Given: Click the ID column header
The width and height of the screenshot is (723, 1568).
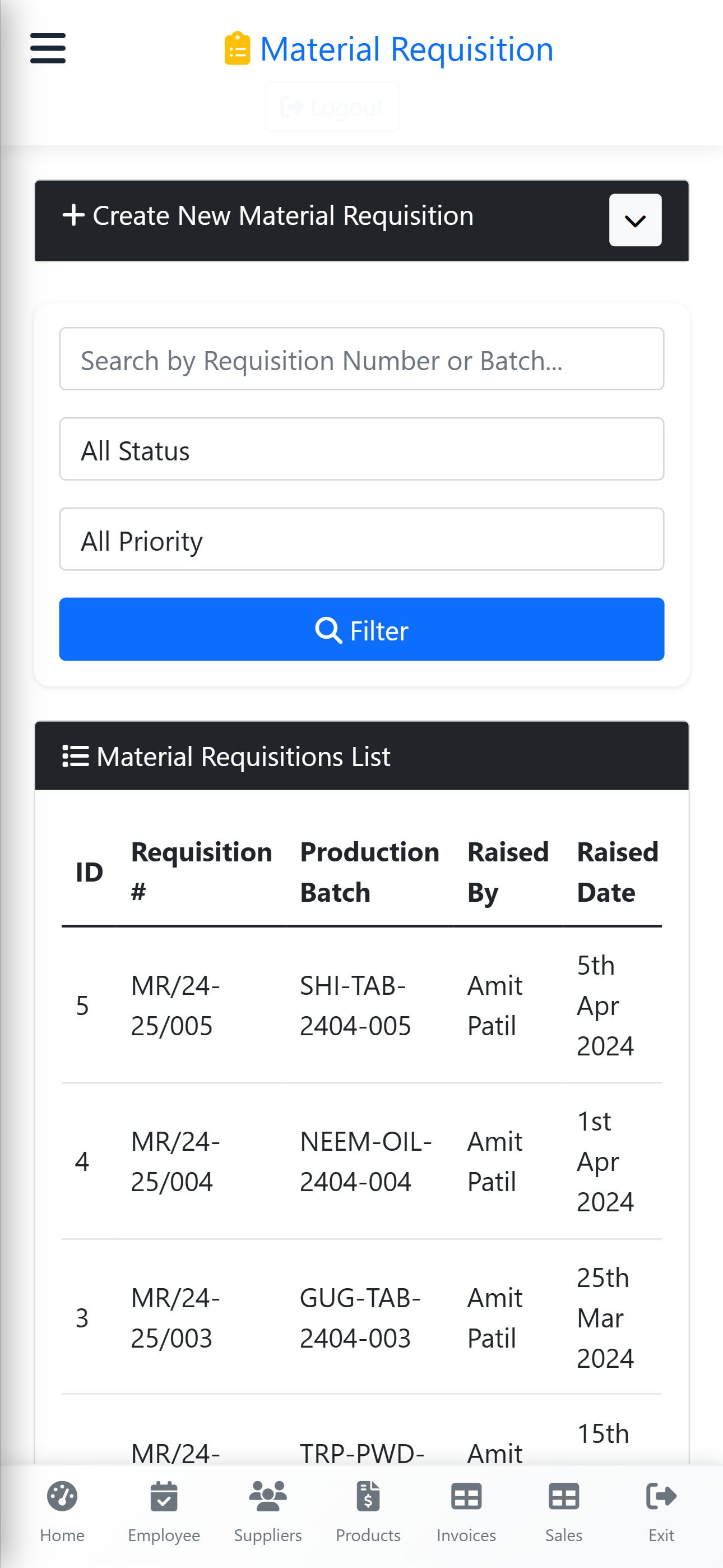Looking at the screenshot, I should 89,872.
